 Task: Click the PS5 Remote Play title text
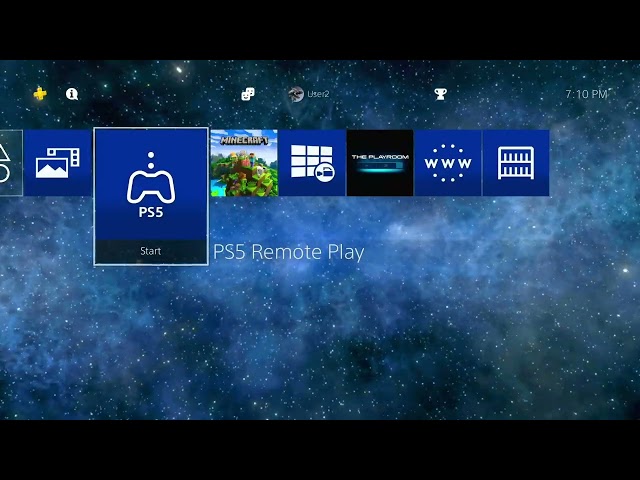click(x=289, y=252)
